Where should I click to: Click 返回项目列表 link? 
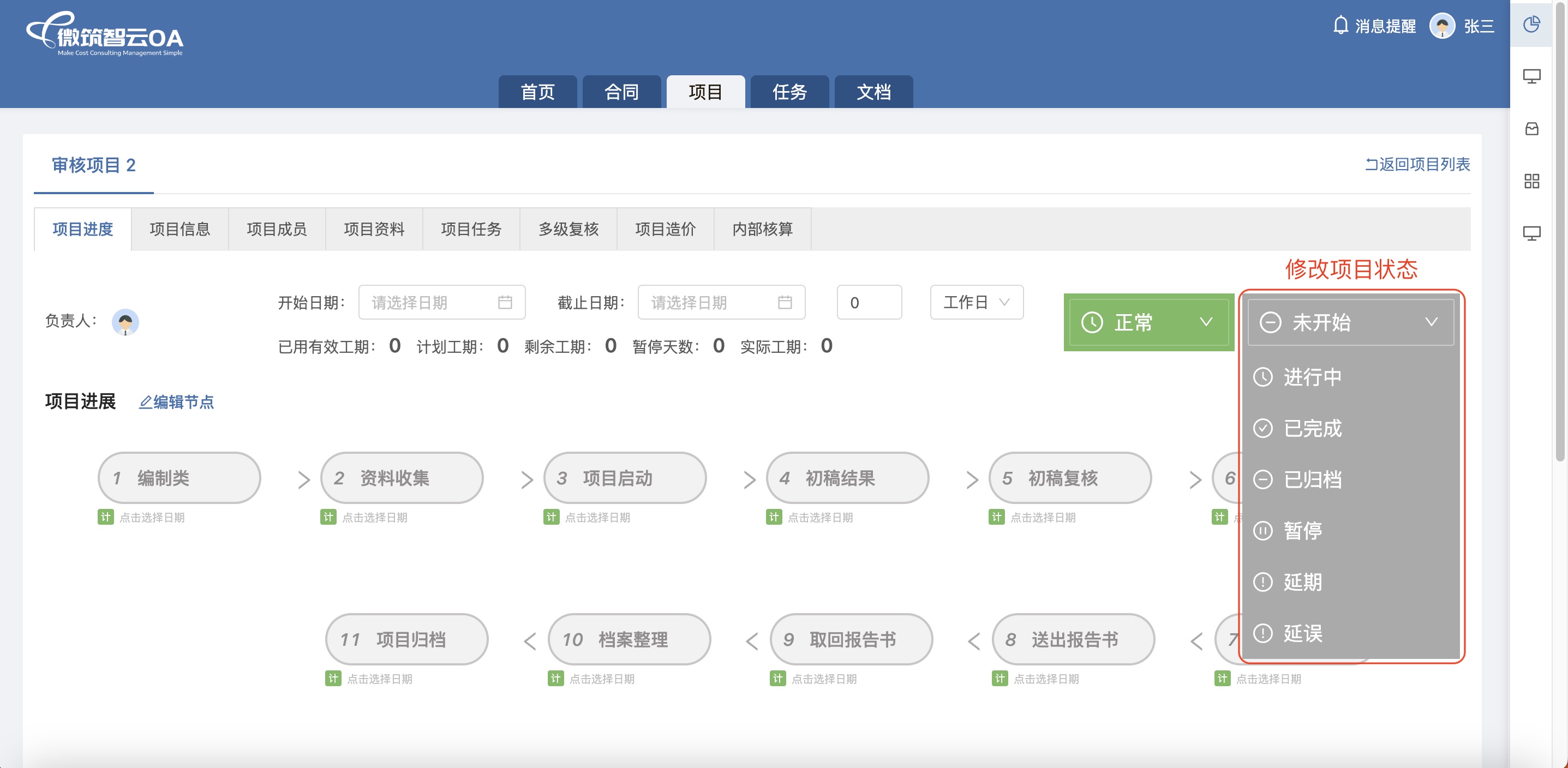1417,164
